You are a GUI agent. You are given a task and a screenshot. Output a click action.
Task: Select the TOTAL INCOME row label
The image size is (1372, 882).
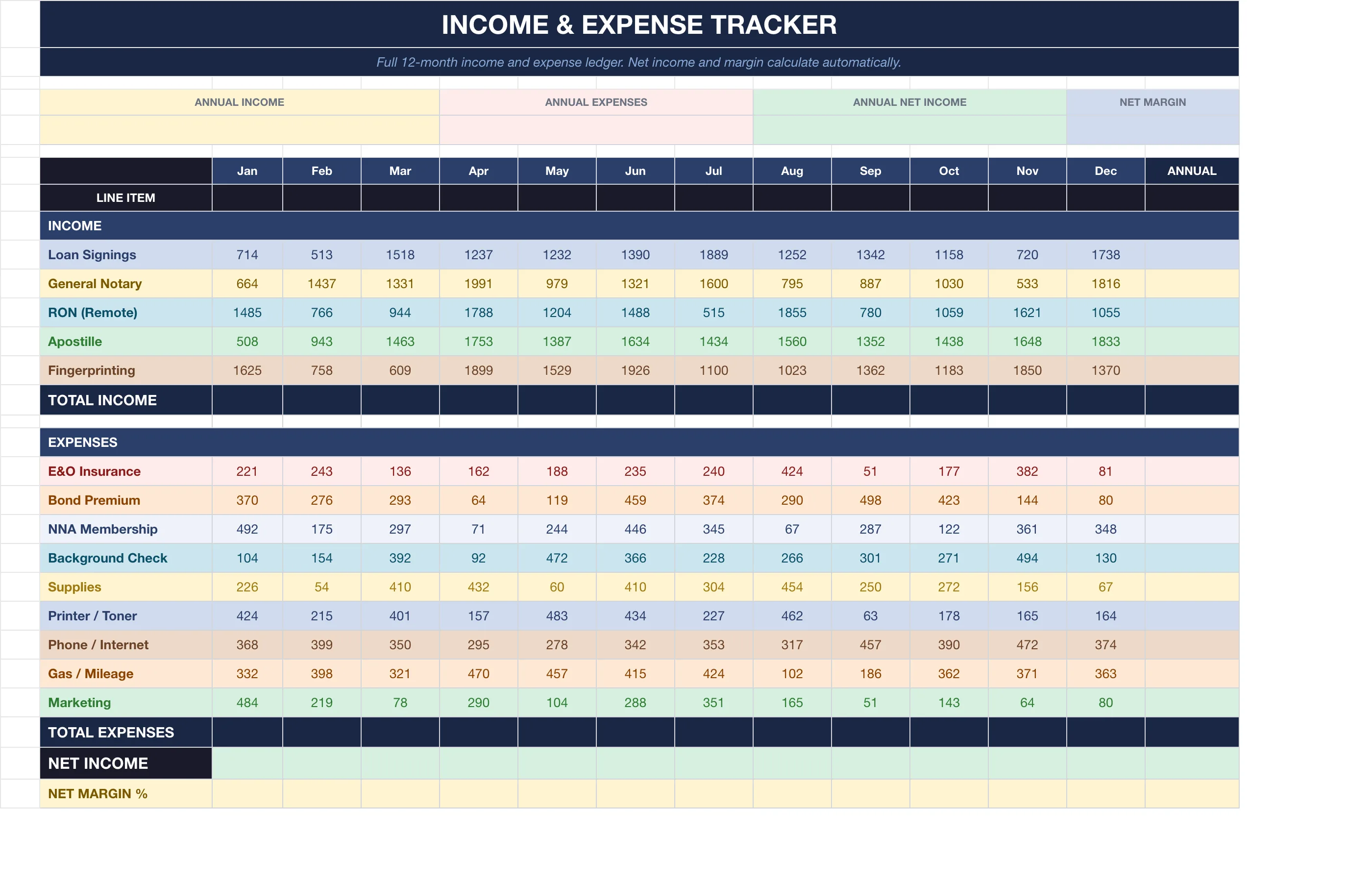125,400
